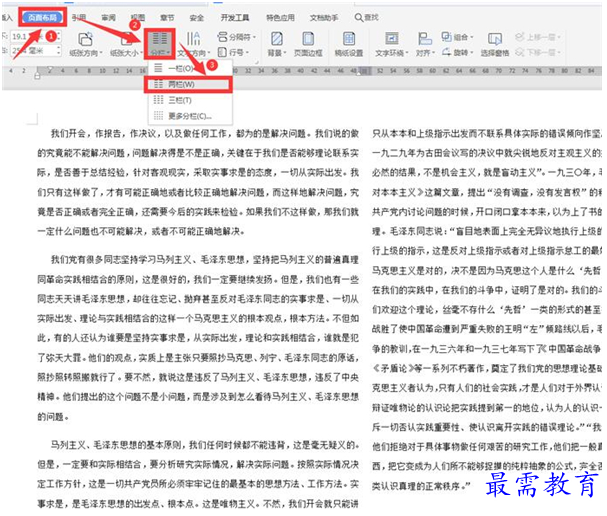Switch to the 视图 view tab
The height and width of the screenshot is (516, 607).
[x=137, y=17]
